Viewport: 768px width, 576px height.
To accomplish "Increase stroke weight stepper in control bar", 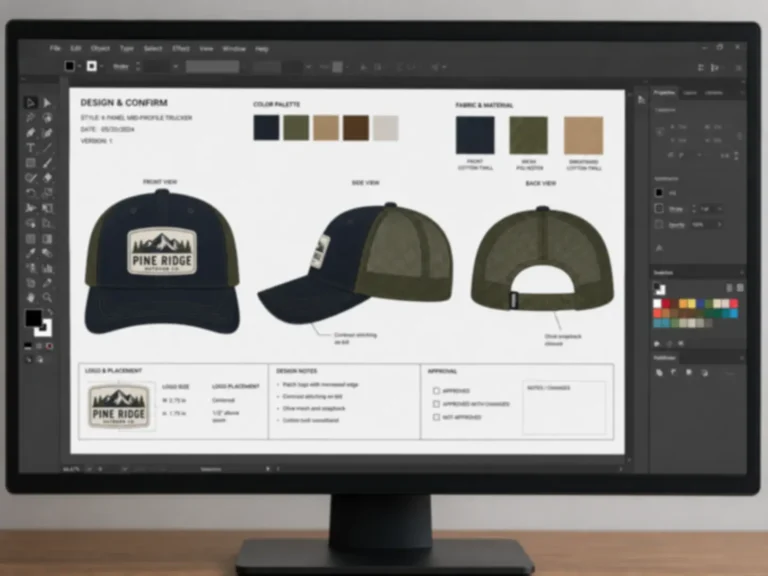I will tap(138, 63).
